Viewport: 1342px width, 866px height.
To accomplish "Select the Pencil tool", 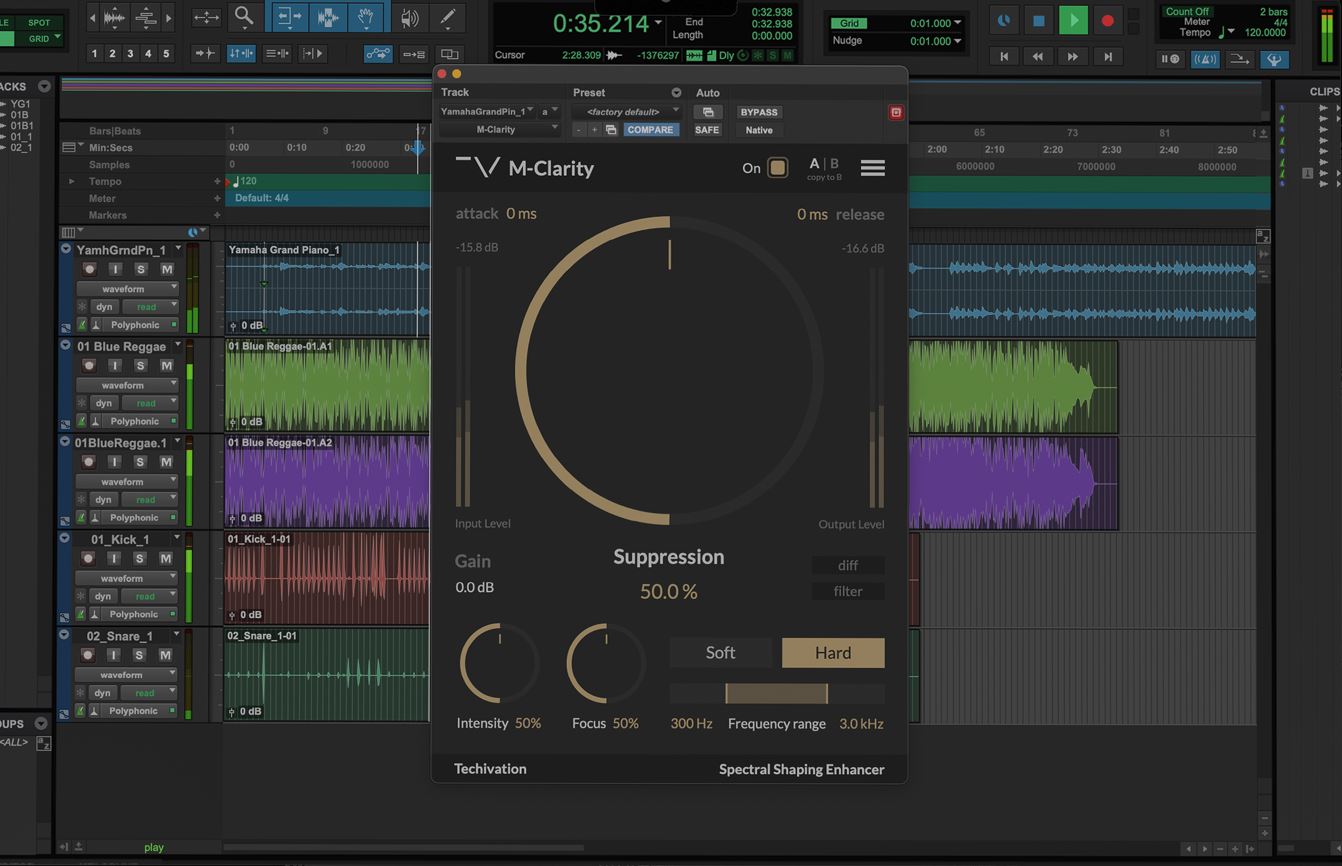I will point(447,17).
